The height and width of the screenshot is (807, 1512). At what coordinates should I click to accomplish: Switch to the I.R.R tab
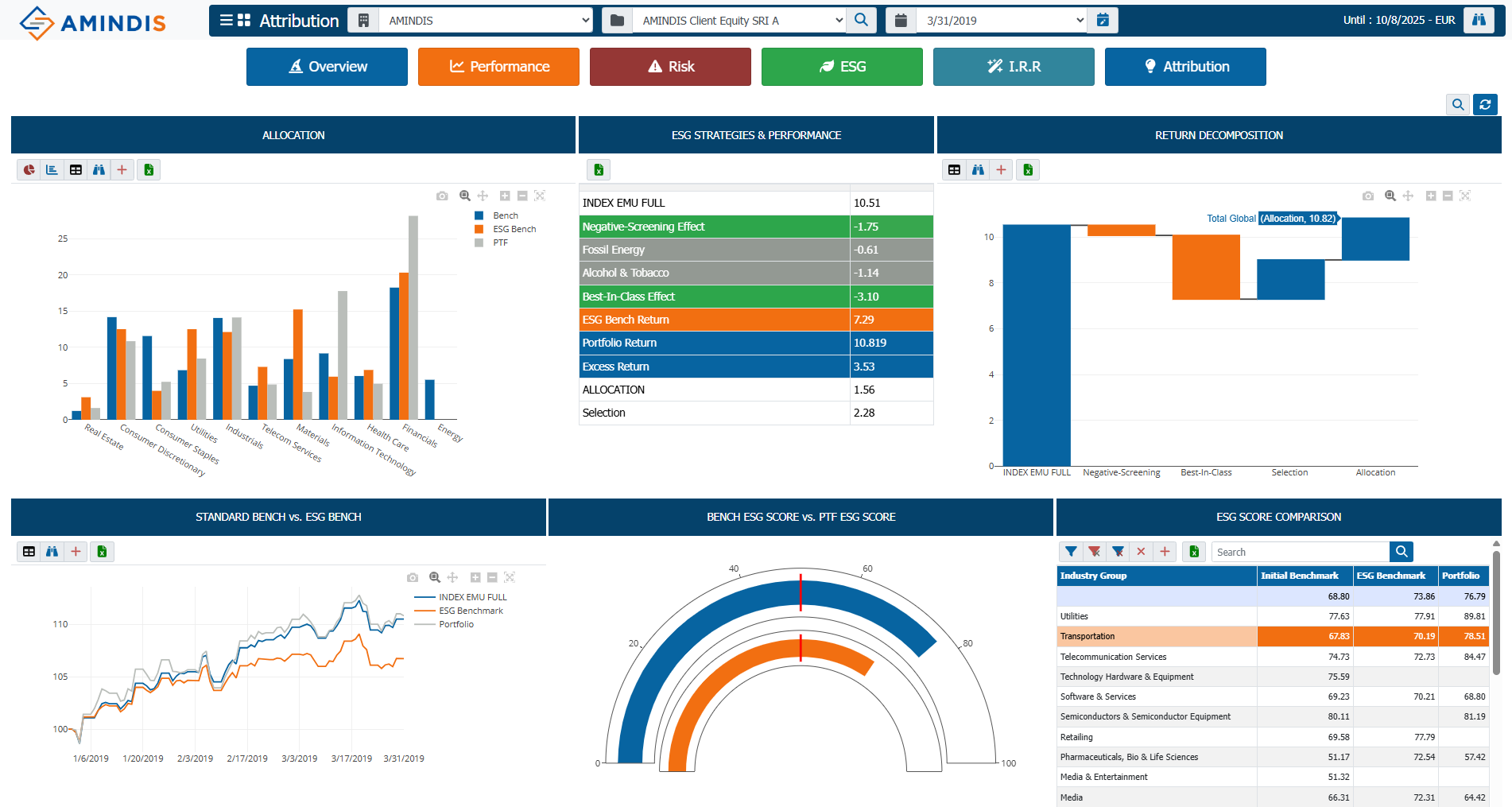pos(1014,67)
